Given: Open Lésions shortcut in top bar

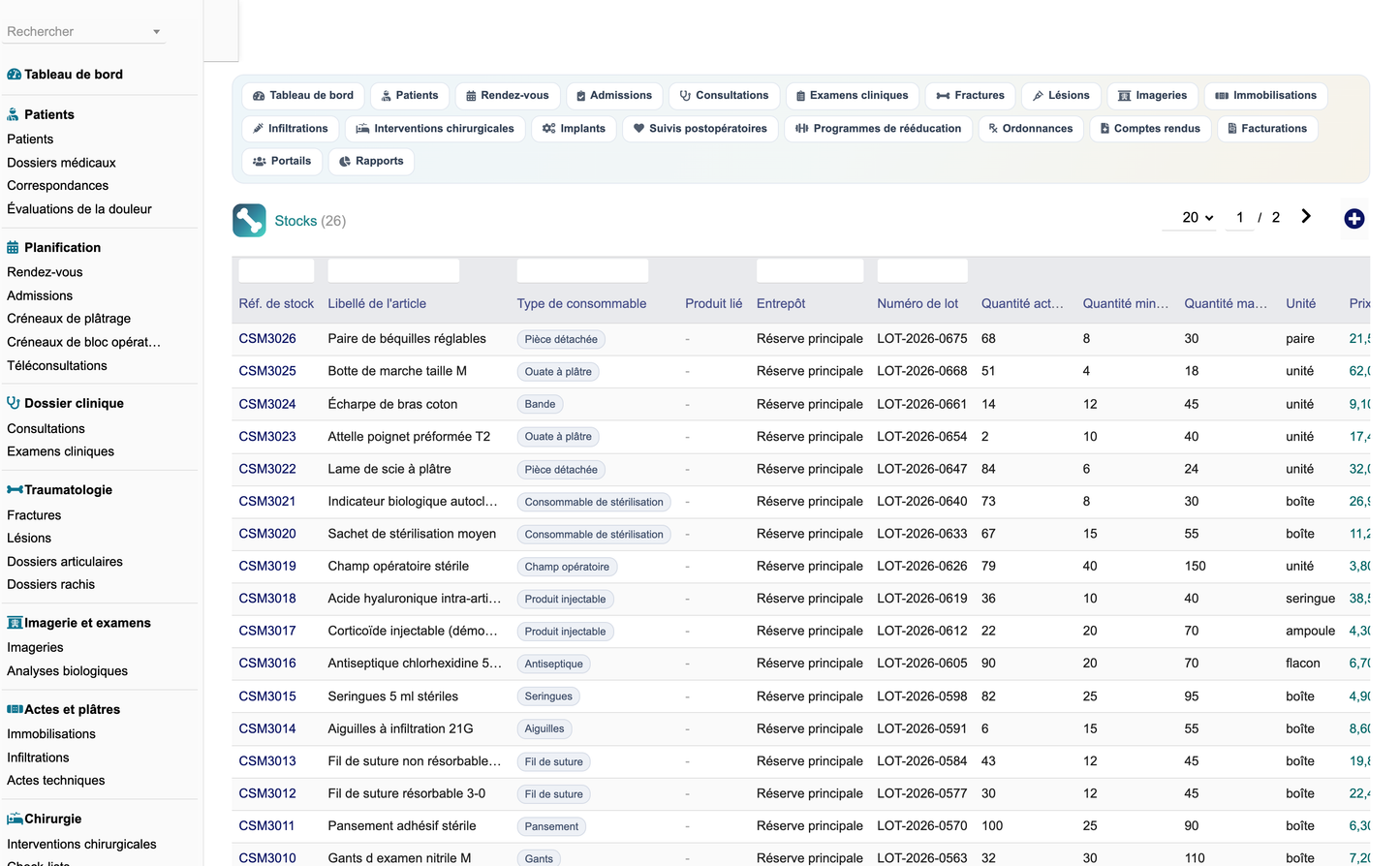Looking at the screenshot, I should (x=1061, y=96).
